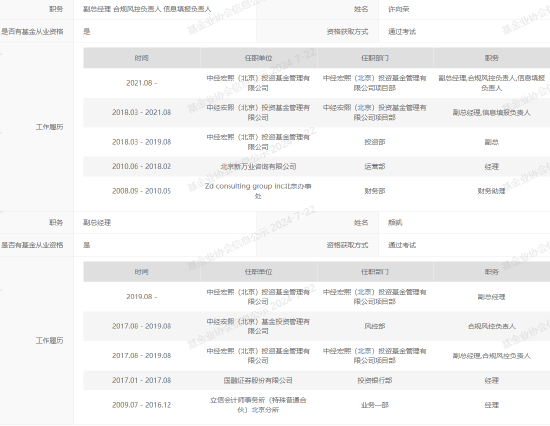Image resolution: width=550 pixels, height=426 pixels.
Task: Click employer cell in 风控部 row
Action: (x=258, y=326)
